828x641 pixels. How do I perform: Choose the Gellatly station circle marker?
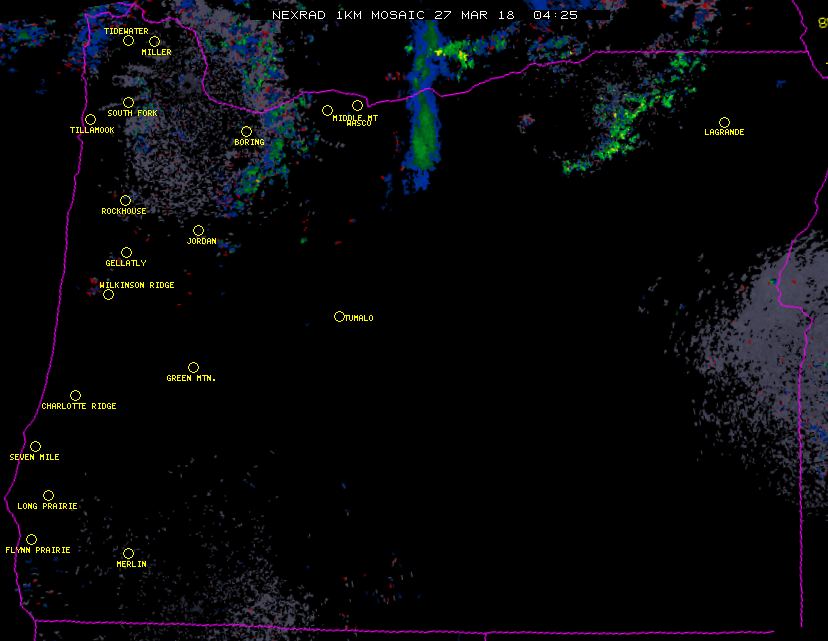coord(126,253)
